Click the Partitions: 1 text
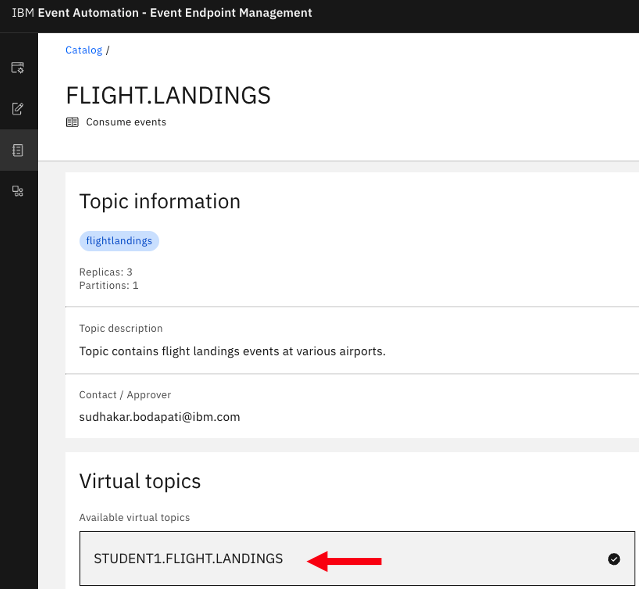Screen dimensions: 639x590 click(x=108, y=285)
